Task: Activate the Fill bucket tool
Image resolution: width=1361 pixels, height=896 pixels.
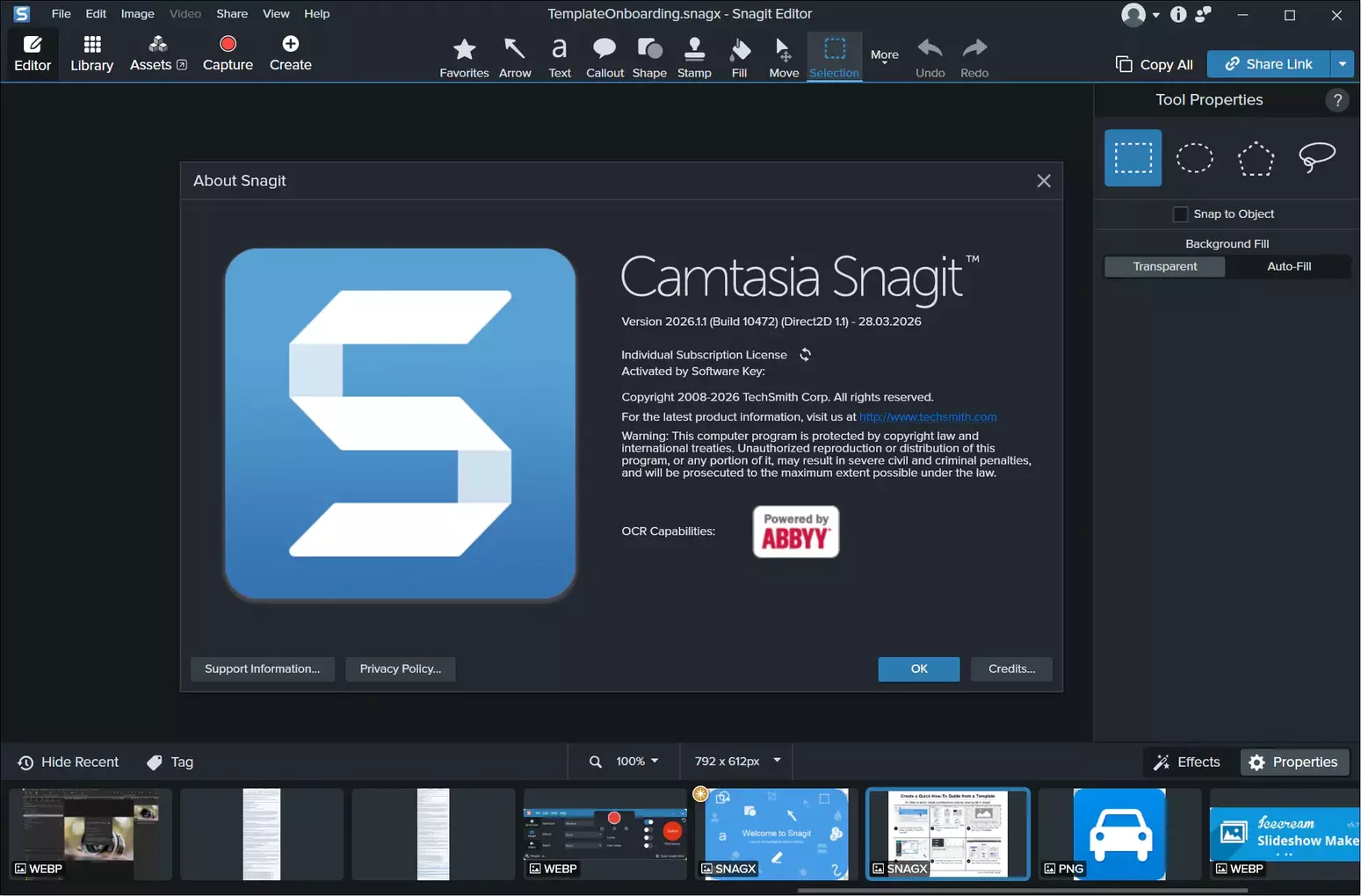Action: click(x=739, y=57)
